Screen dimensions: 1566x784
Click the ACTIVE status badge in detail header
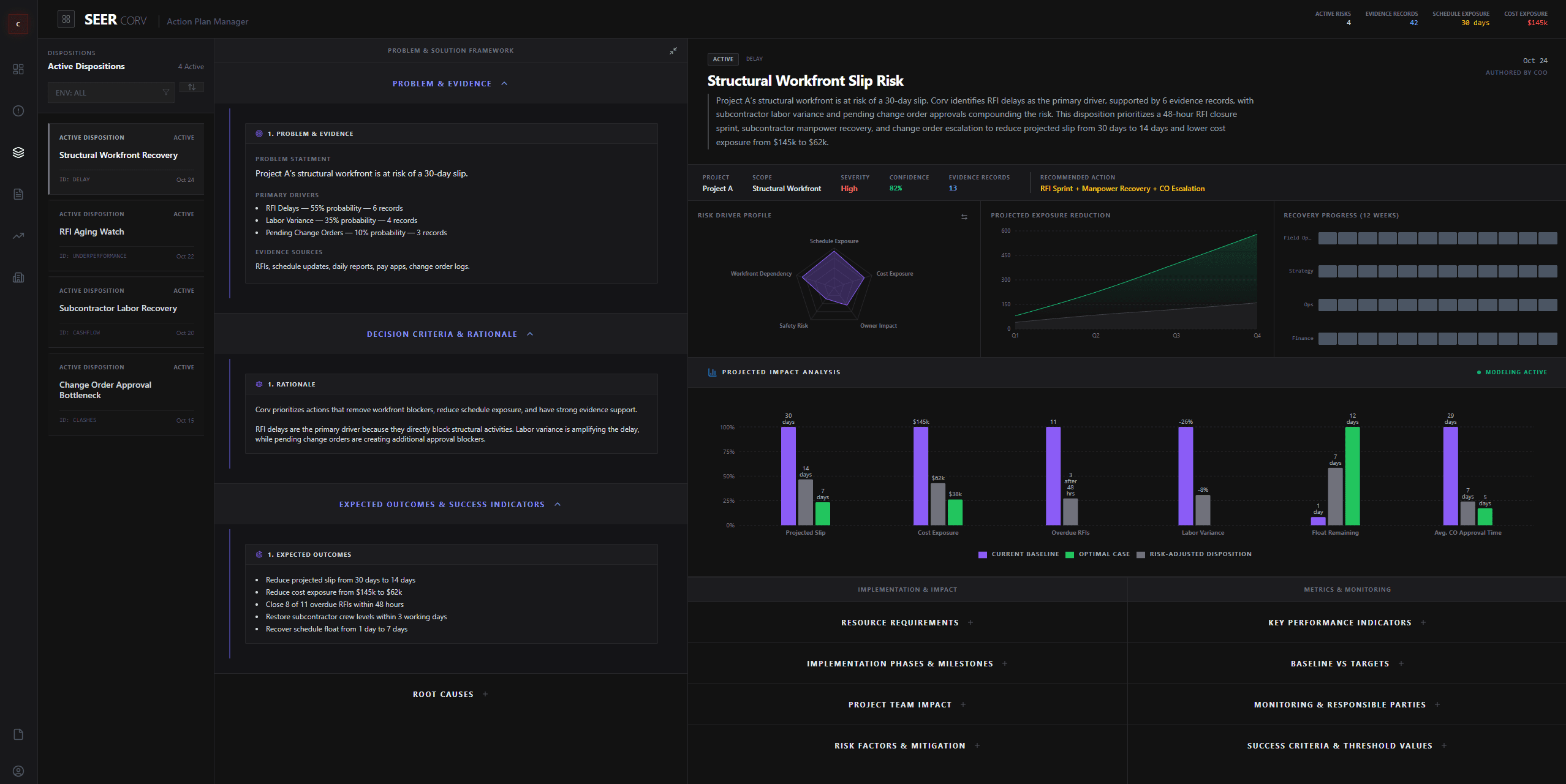(x=723, y=59)
